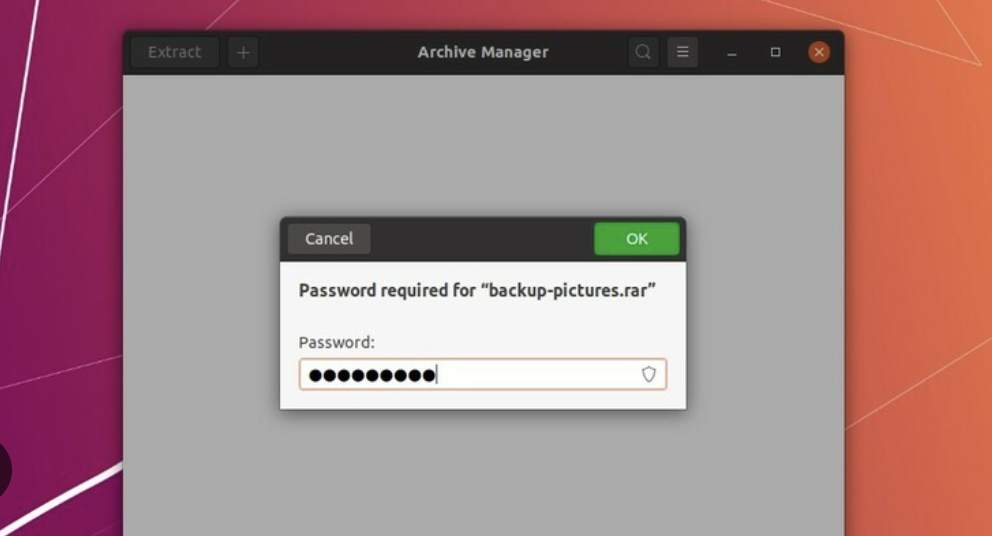Image resolution: width=992 pixels, height=536 pixels.
Task: Close Archive Manager with the orange X
Action: (x=819, y=52)
